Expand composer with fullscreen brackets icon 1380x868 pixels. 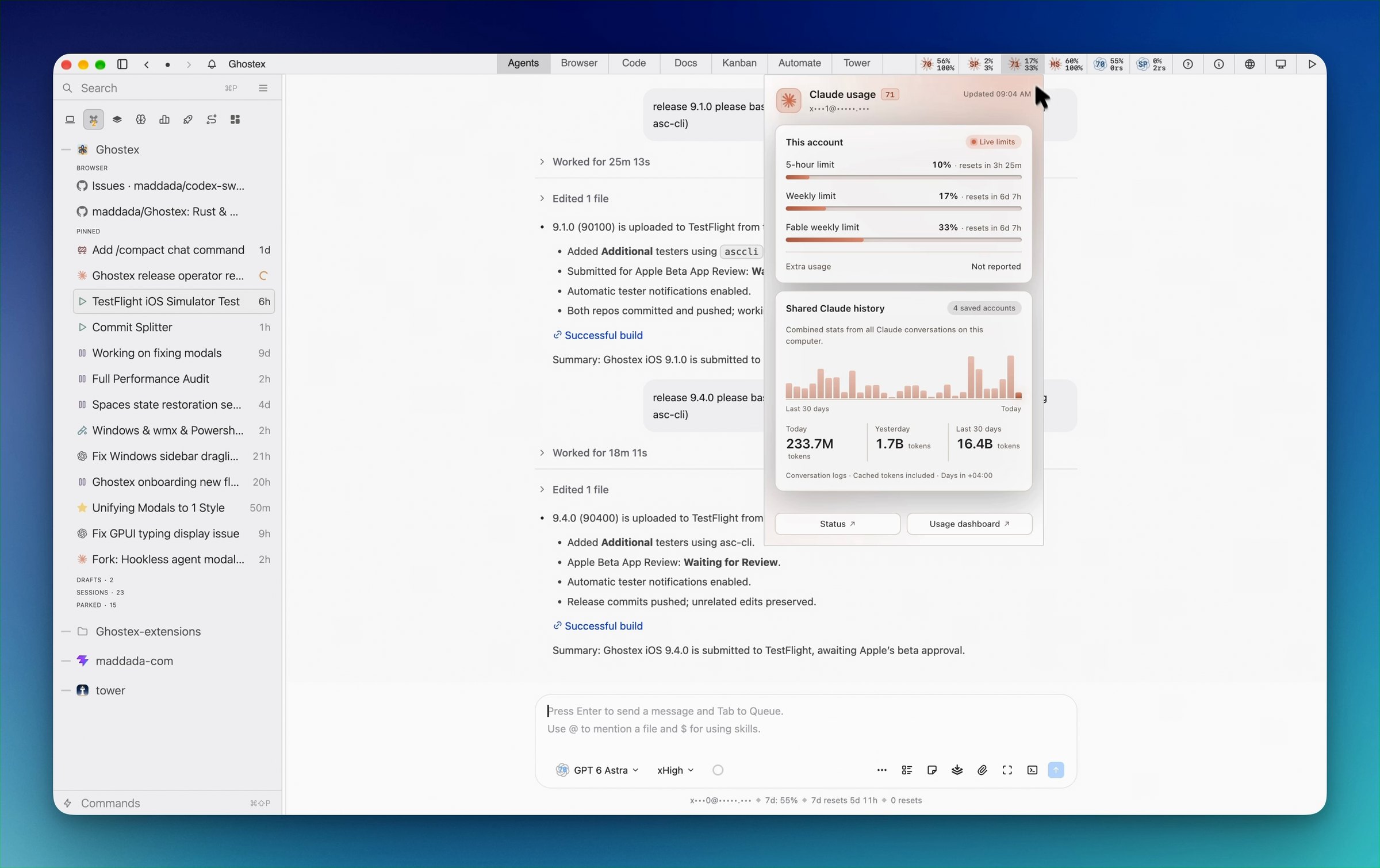point(1007,770)
